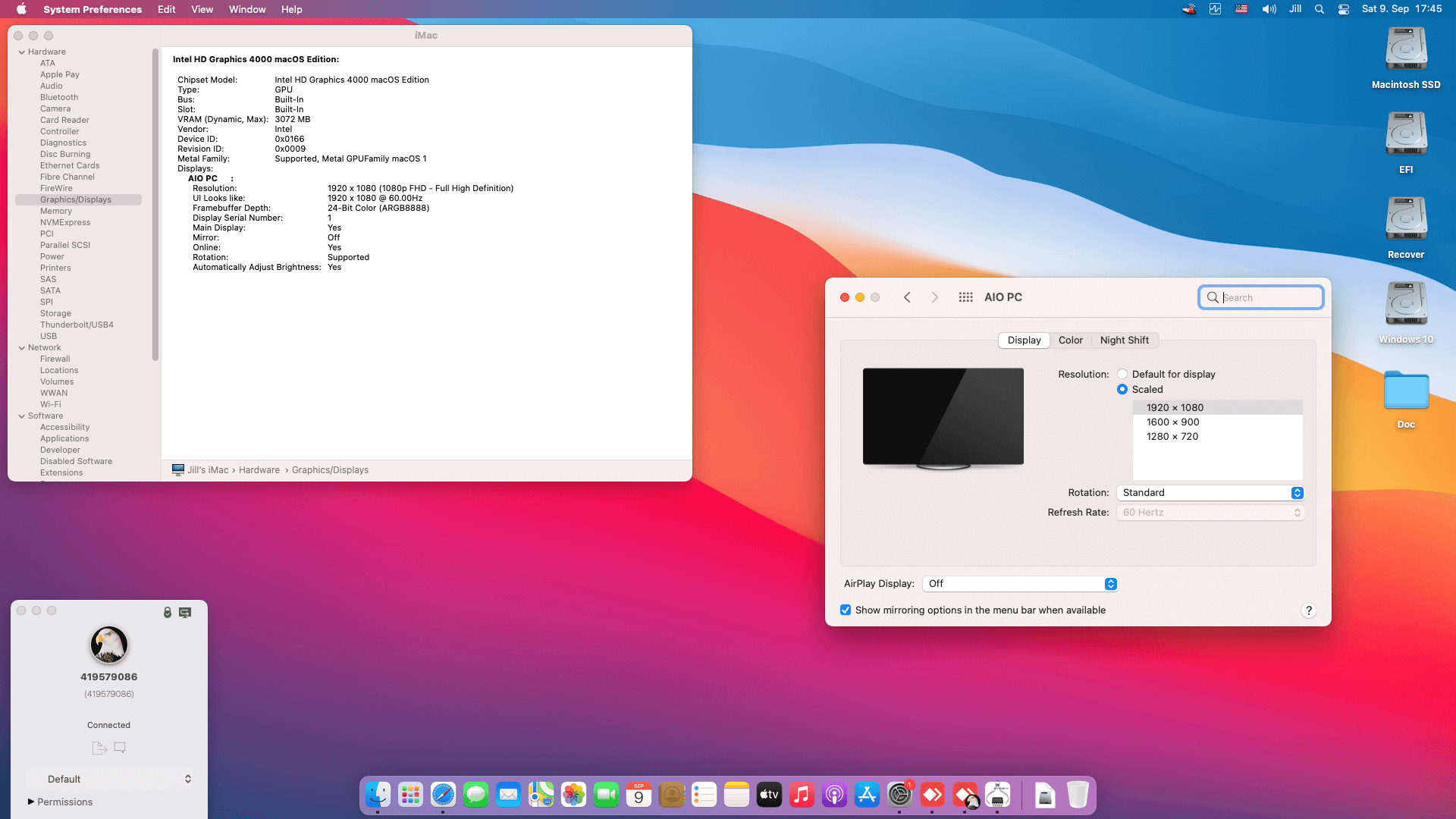Open Control Center in menu bar
Screen dimensions: 1456x819
(x=1343, y=9)
